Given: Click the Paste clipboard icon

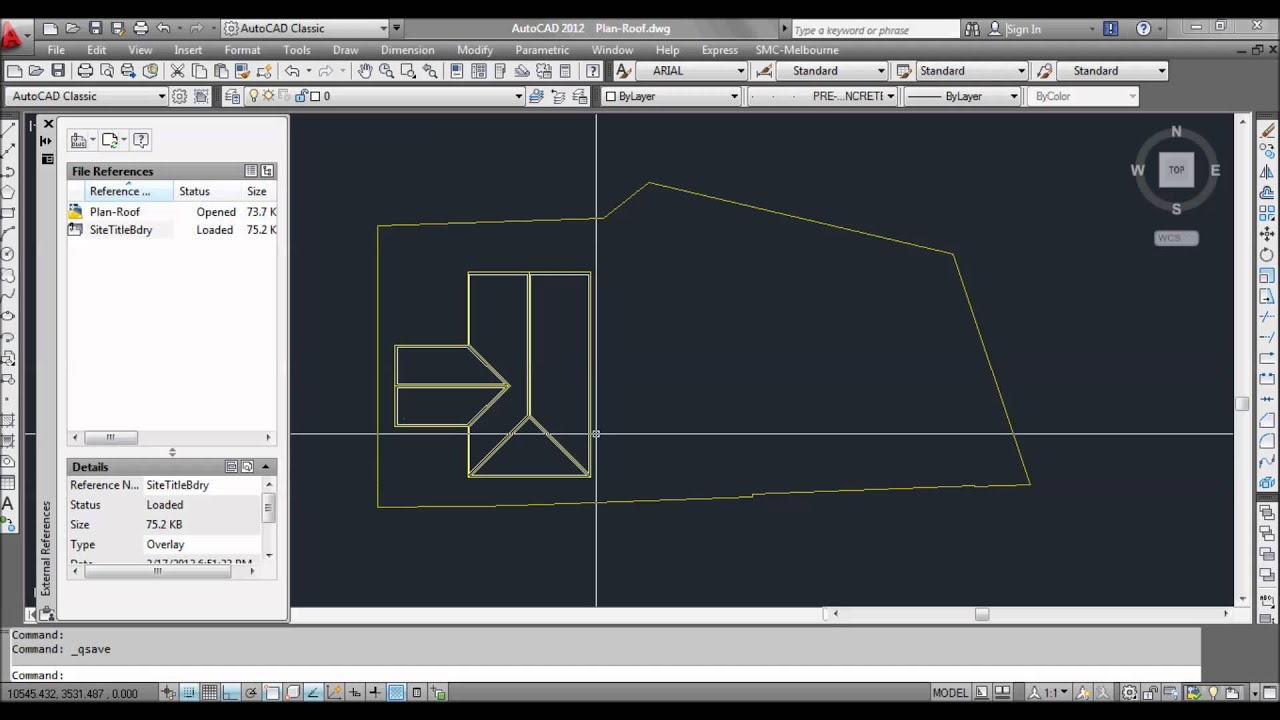Looking at the screenshot, I should click(x=221, y=71).
